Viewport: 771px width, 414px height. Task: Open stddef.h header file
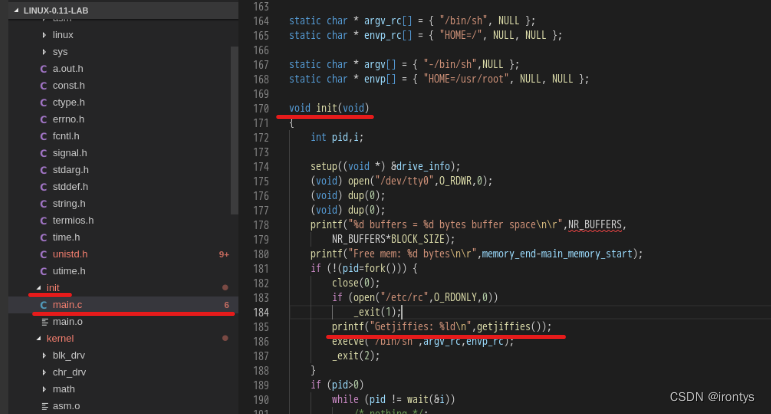[x=70, y=186]
